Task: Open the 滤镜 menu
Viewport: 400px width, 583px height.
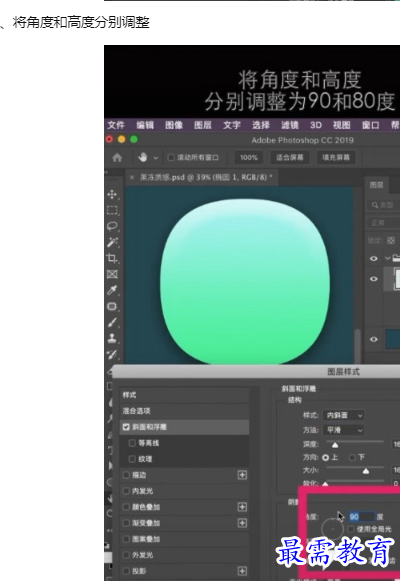Action: tap(290, 125)
